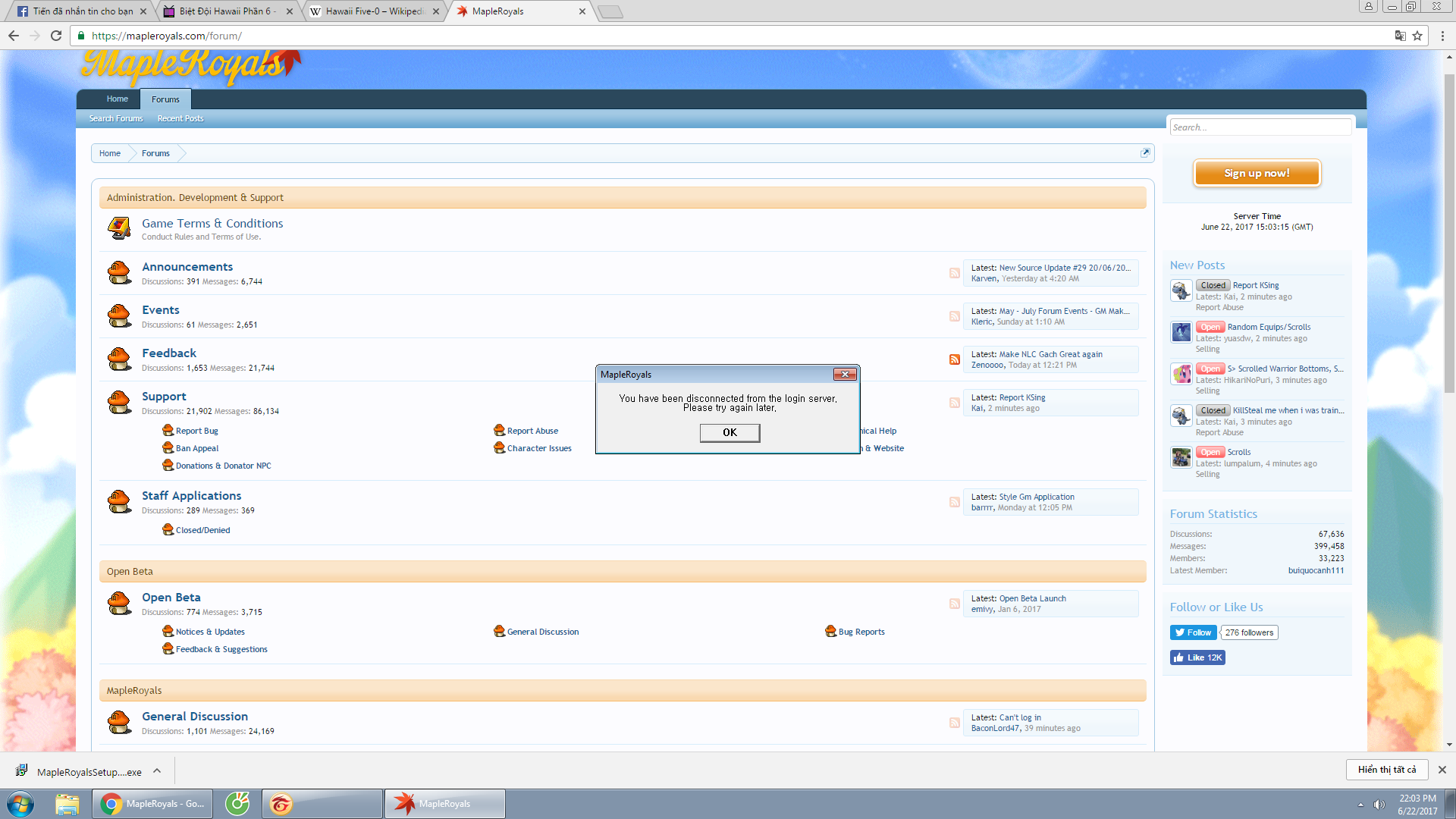Click OK in the MapleRoyals disconnect dialog
1456x819 pixels.
[730, 432]
